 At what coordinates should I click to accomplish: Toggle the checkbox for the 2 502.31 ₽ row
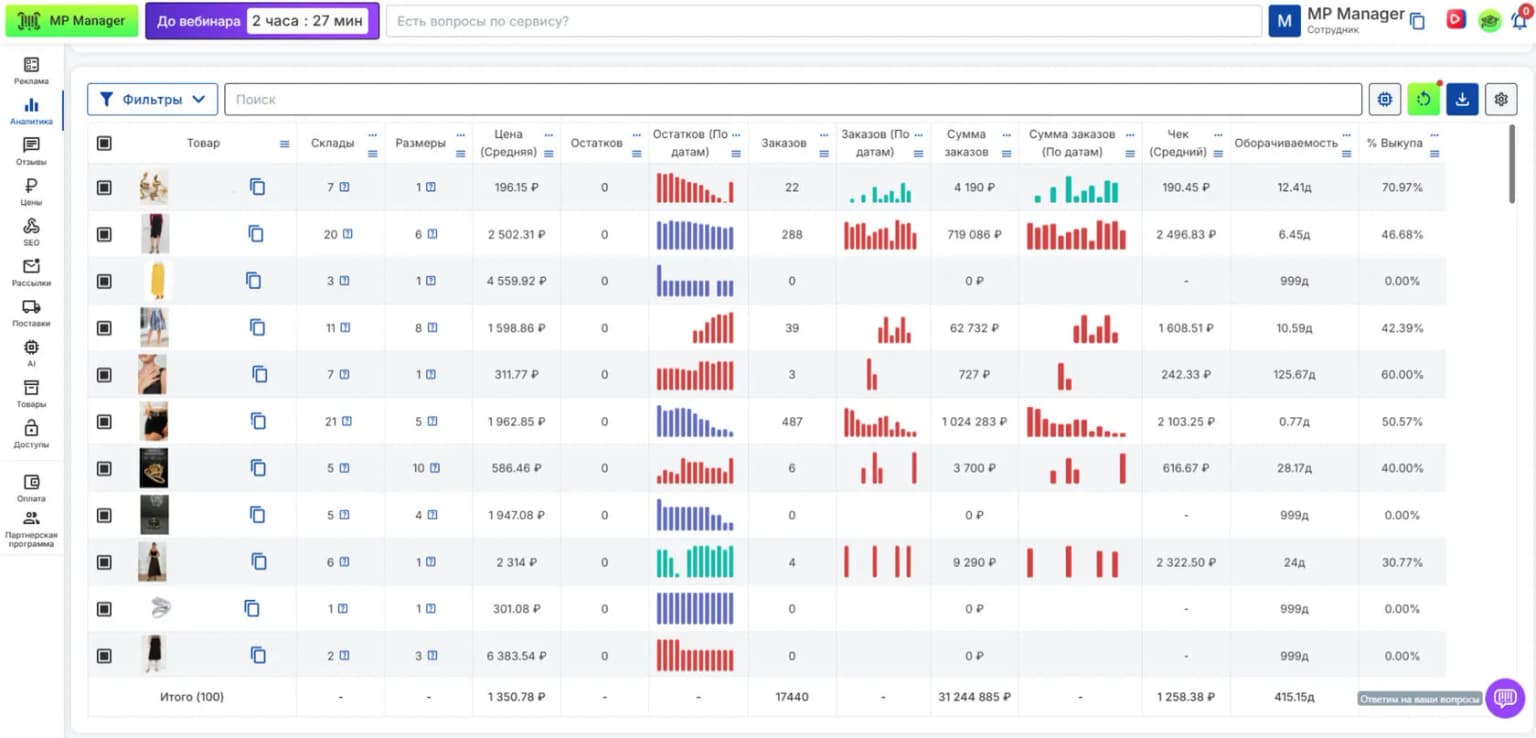[x=104, y=234]
